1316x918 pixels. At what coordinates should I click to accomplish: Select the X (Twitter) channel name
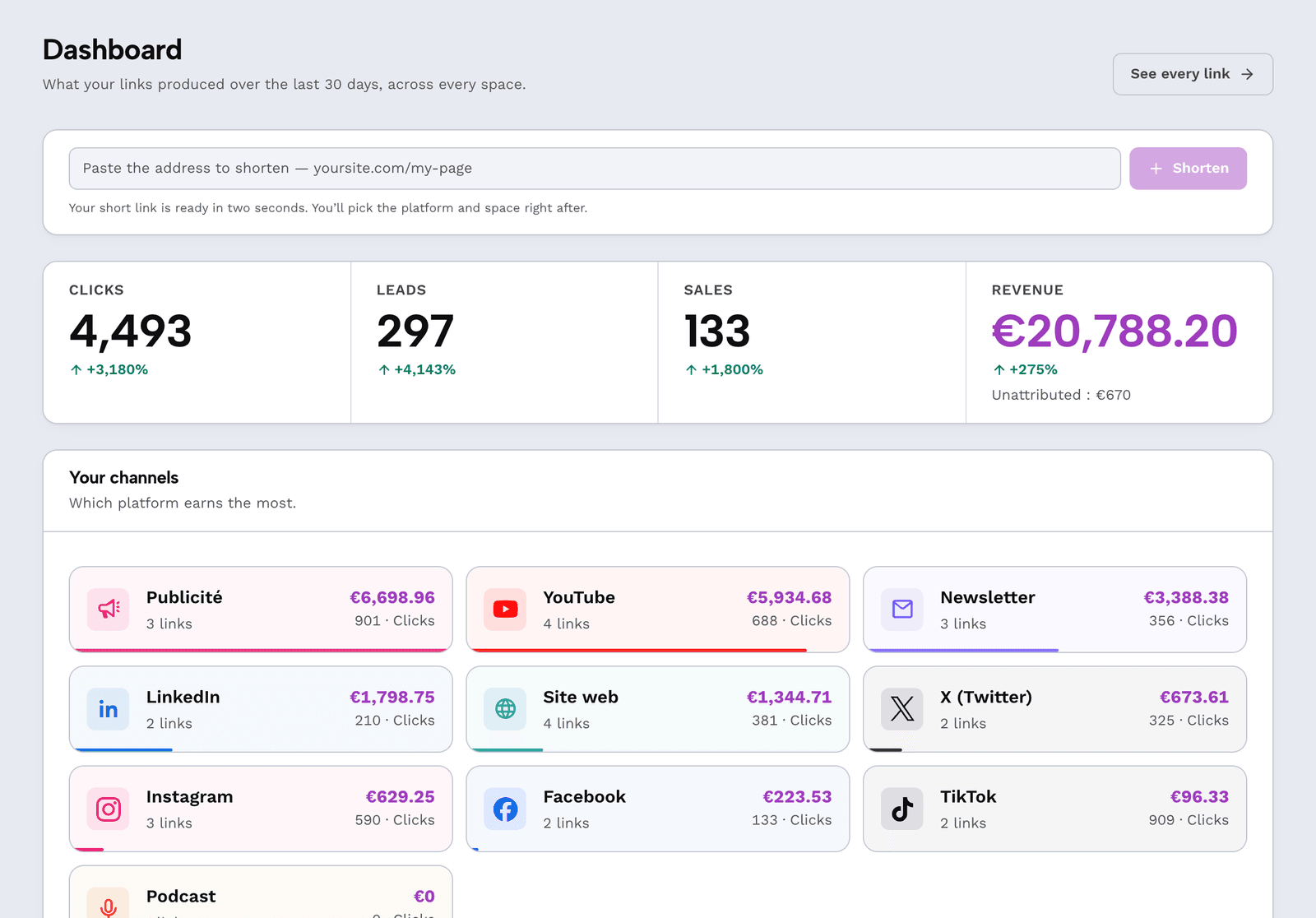pyautogui.click(x=986, y=697)
